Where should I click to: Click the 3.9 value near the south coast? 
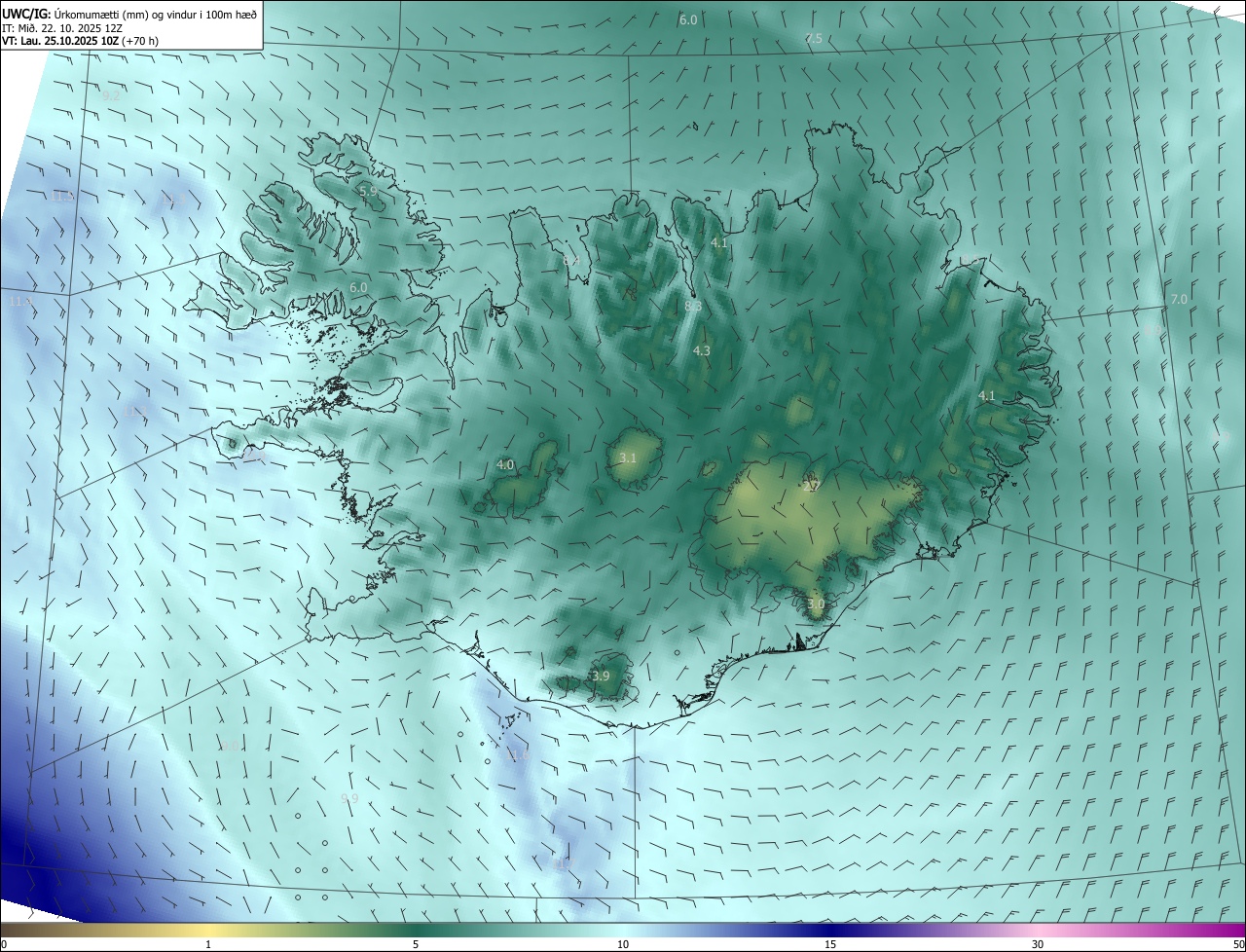[x=601, y=676]
